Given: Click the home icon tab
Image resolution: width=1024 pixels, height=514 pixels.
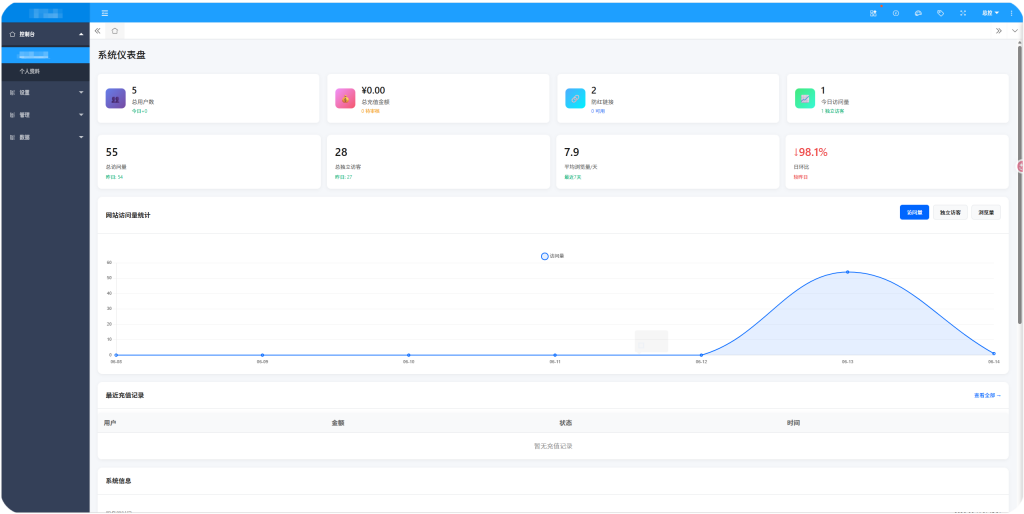Looking at the screenshot, I should (x=115, y=31).
